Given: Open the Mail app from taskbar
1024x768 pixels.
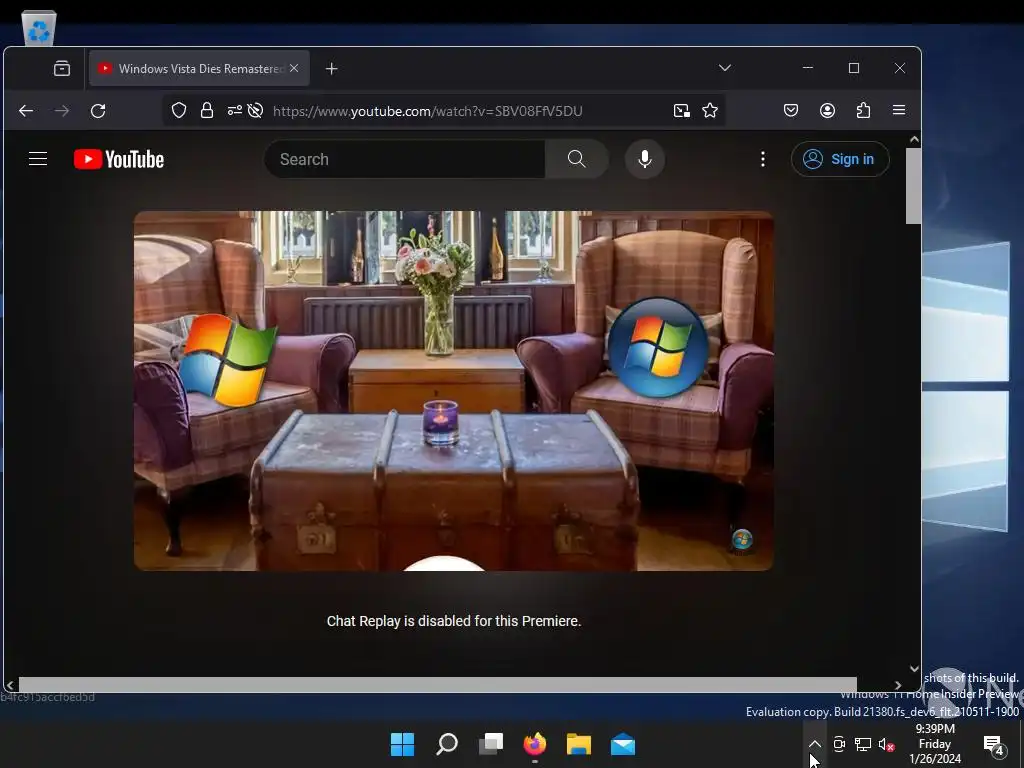Looking at the screenshot, I should coord(623,744).
